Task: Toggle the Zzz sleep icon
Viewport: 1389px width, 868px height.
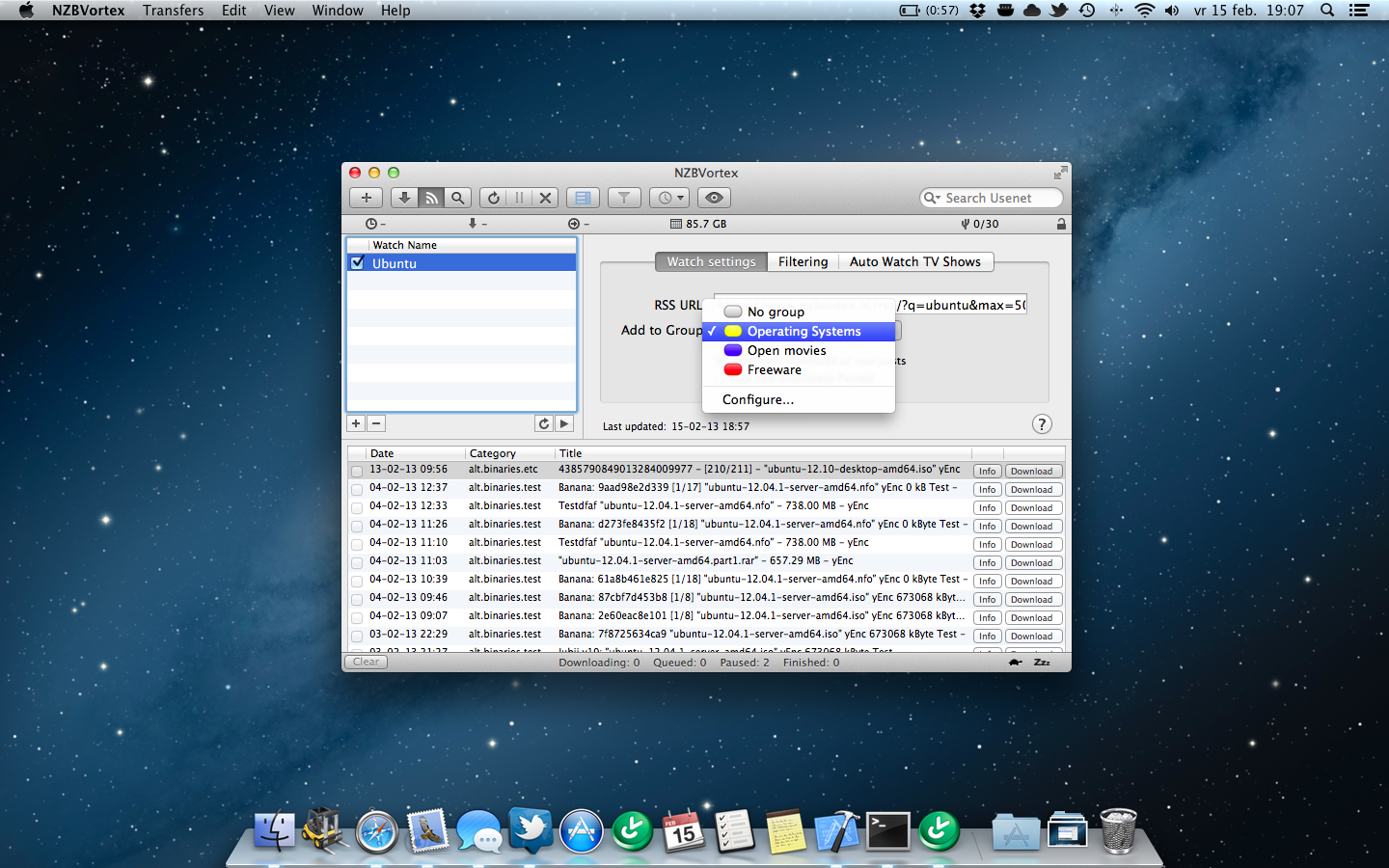Action: 1042,663
